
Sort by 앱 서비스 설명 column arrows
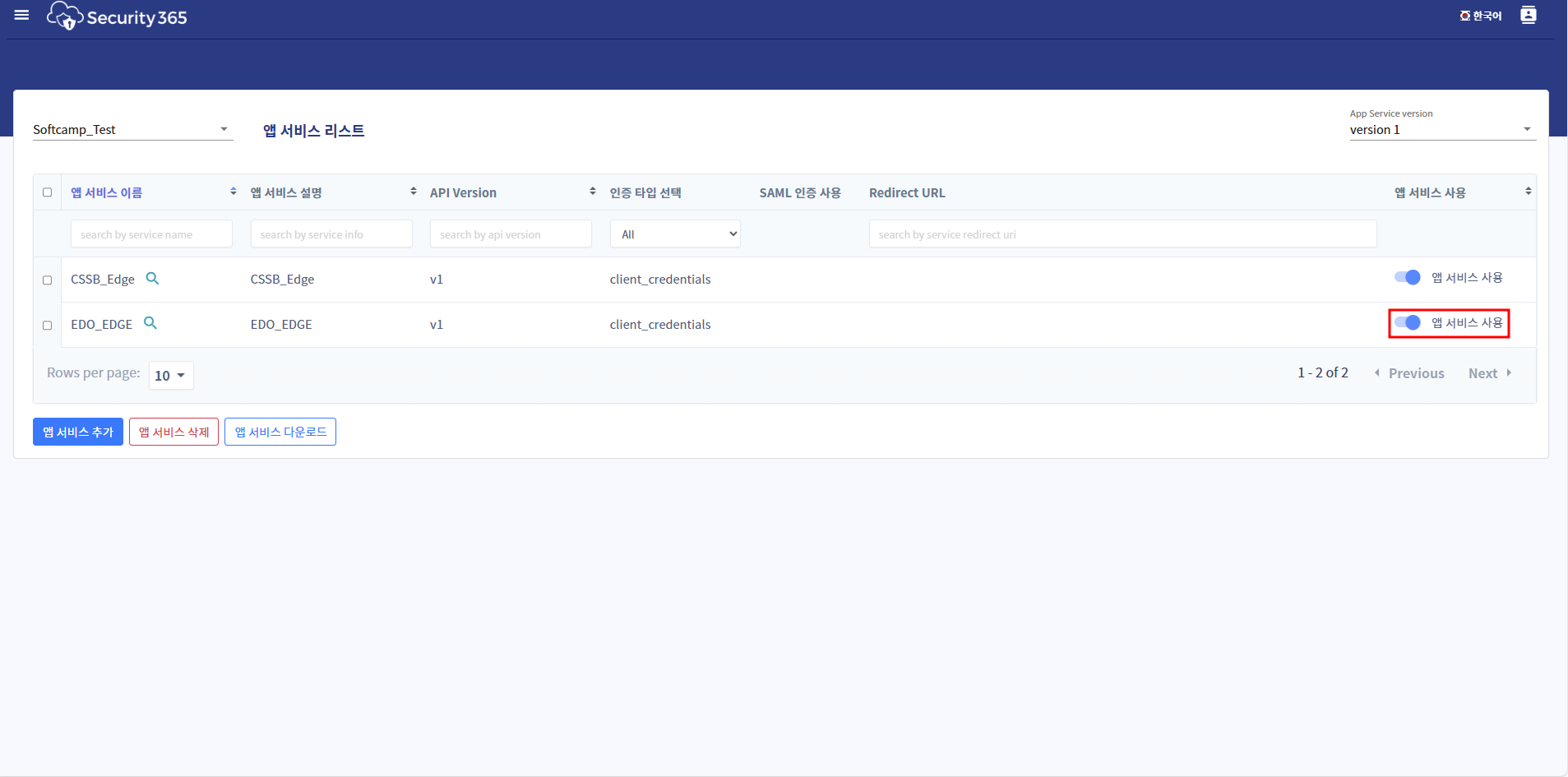point(413,192)
